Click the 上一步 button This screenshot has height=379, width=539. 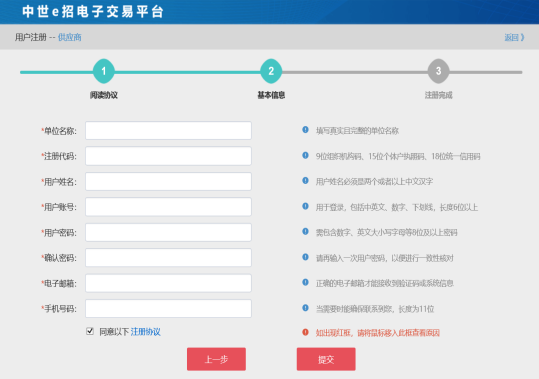click(216, 359)
